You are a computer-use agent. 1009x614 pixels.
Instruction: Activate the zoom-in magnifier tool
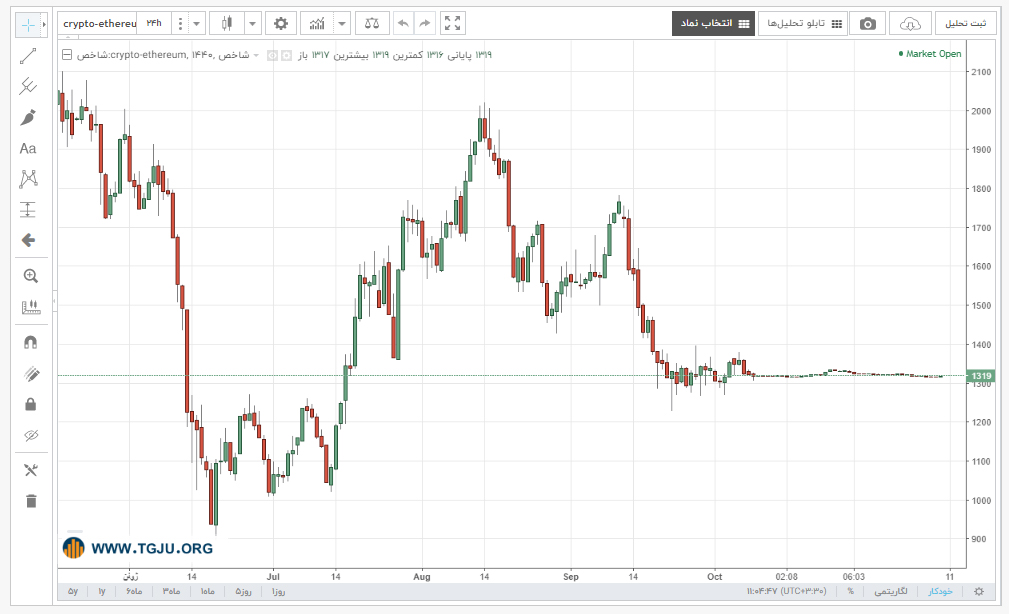coord(30,276)
